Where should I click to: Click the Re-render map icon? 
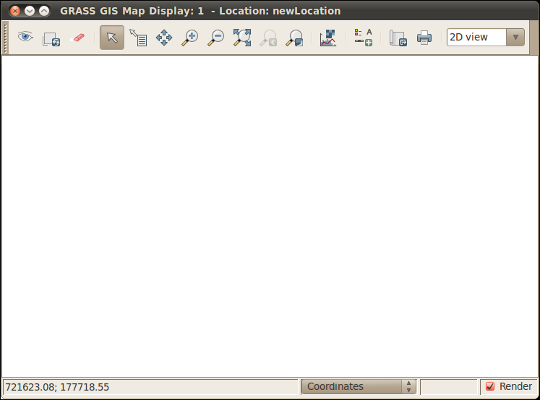tap(51, 38)
